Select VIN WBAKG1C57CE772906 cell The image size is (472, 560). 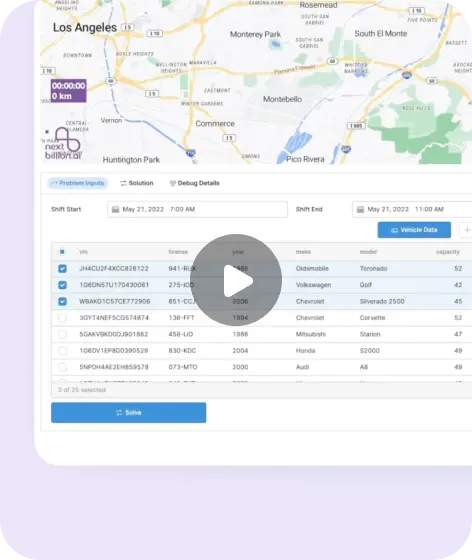click(115, 301)
